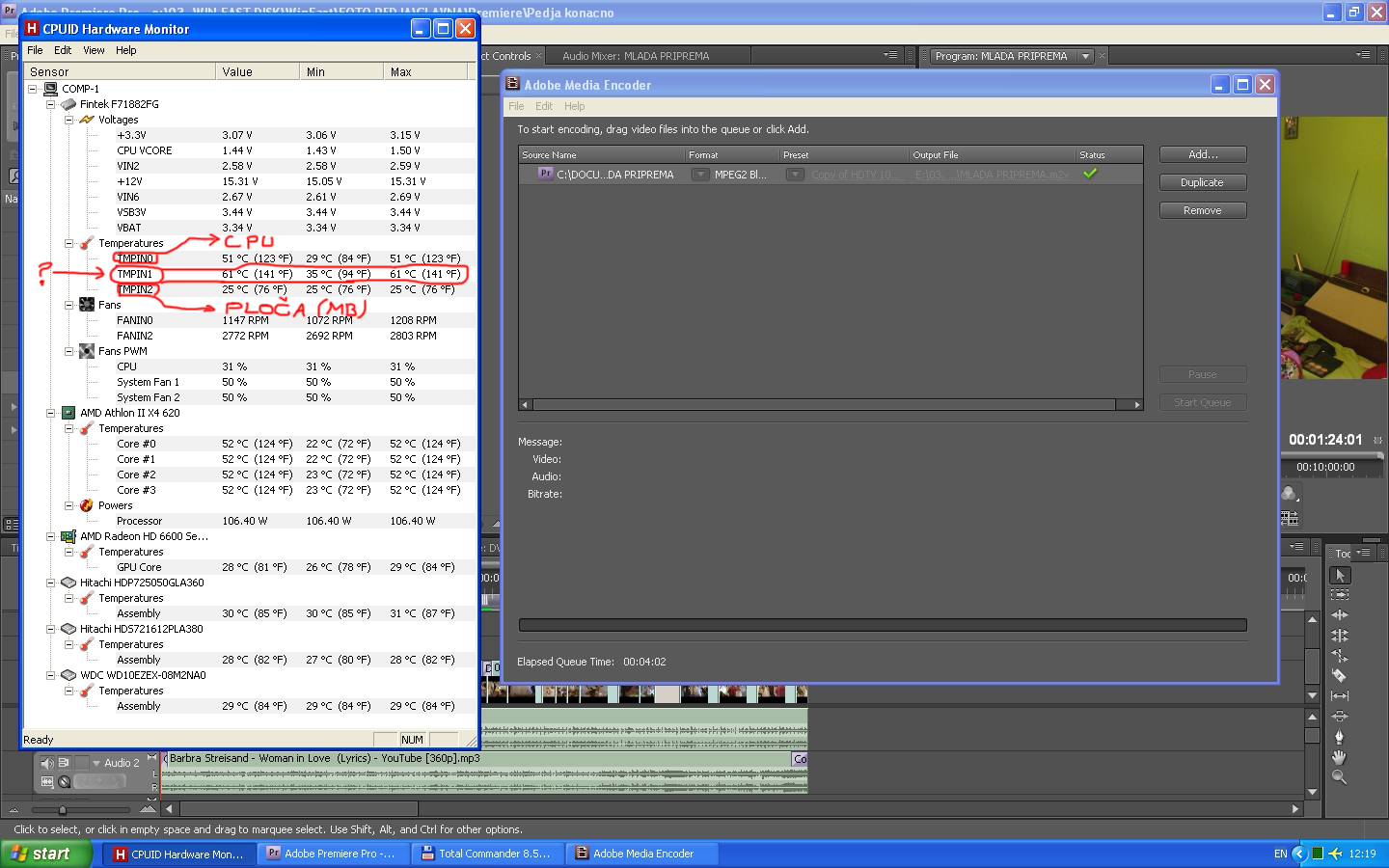
Task: Collapse the COMP-1 tree node
Action: coord(32,89)
